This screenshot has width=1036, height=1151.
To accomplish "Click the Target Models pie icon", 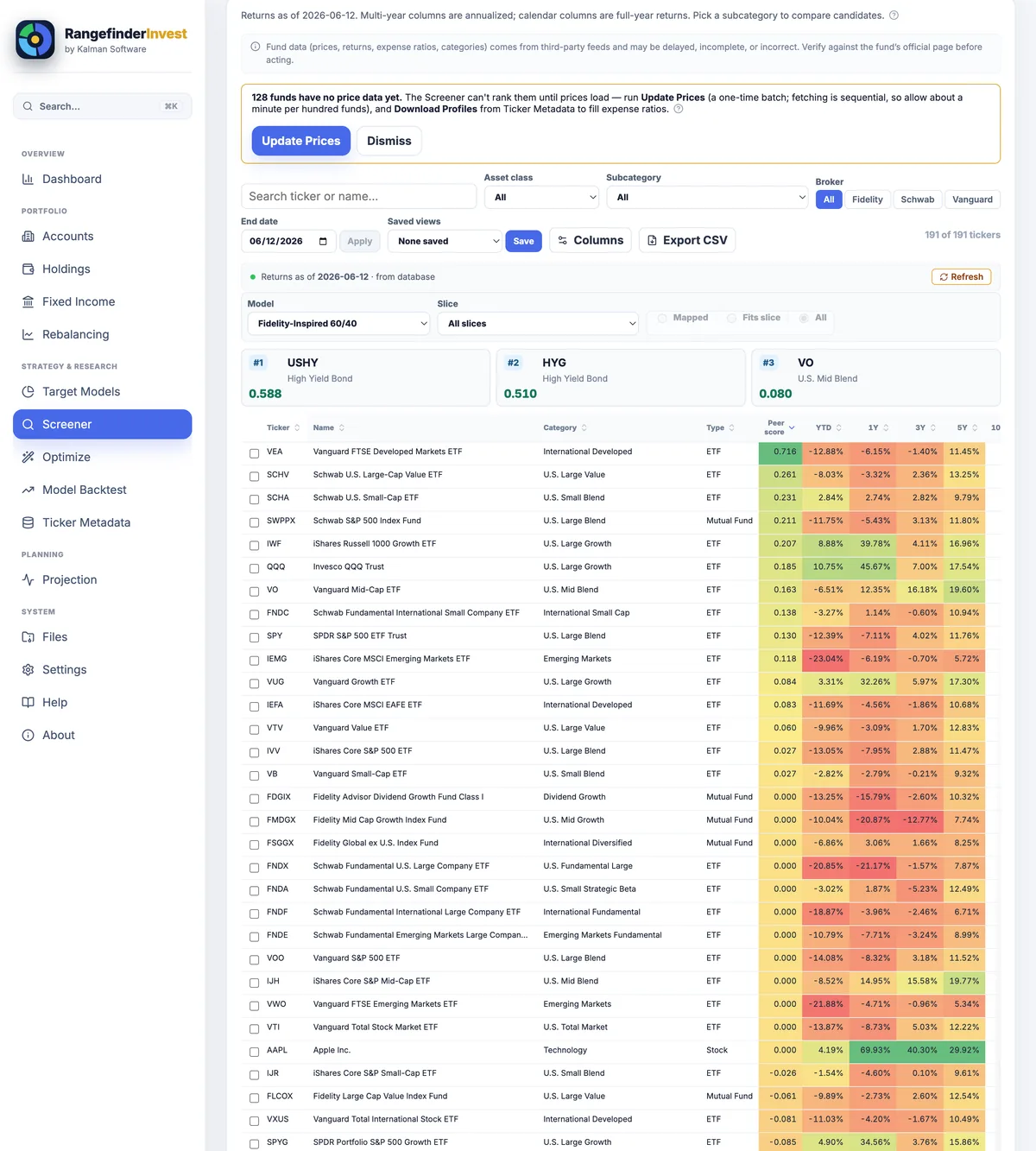I will (28, 391).
